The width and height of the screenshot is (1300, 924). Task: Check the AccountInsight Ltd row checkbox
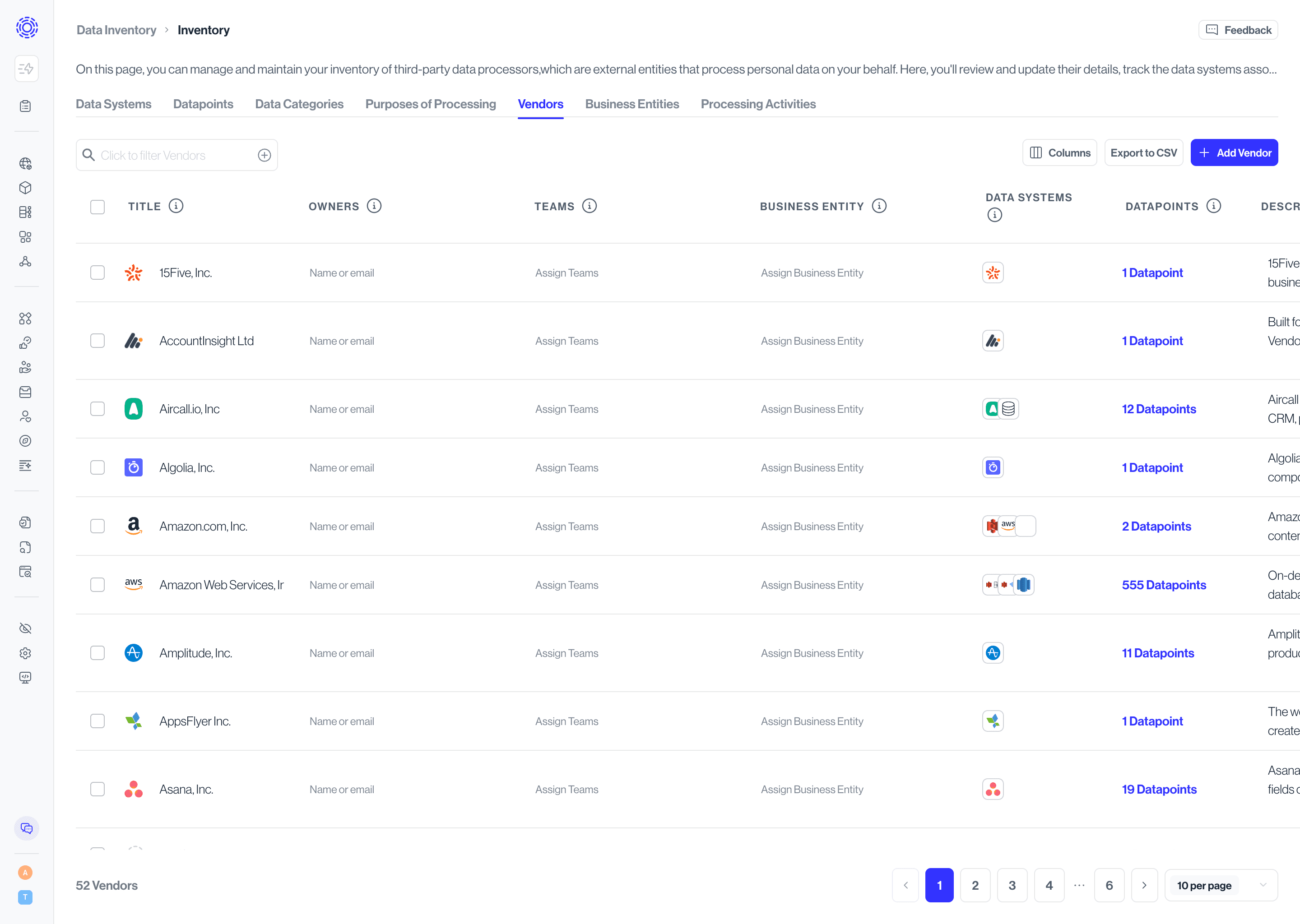click(x=97, y=341)
